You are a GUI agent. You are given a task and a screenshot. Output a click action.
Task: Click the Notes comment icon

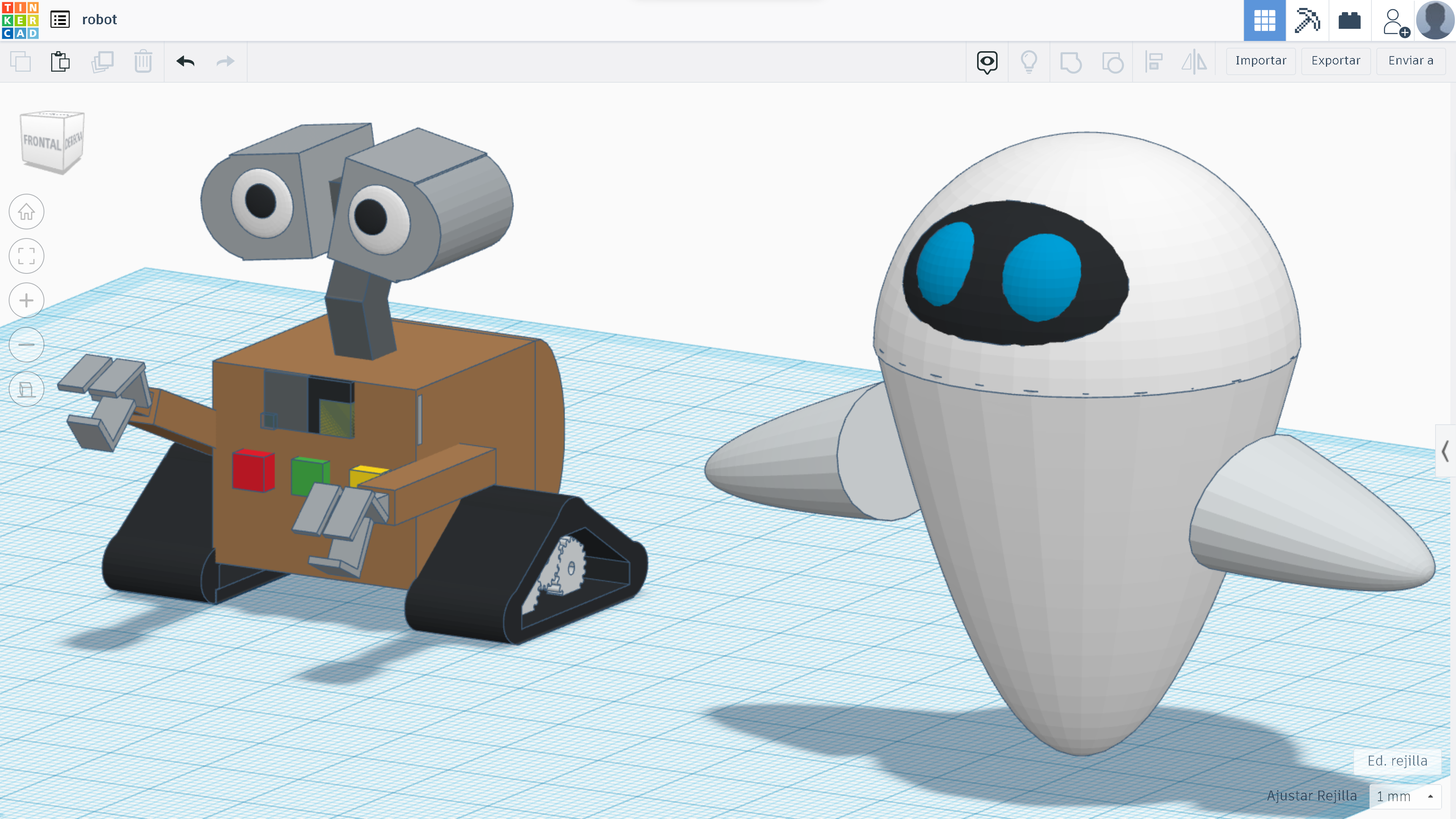pyautogui.click(x=986, y=63)
